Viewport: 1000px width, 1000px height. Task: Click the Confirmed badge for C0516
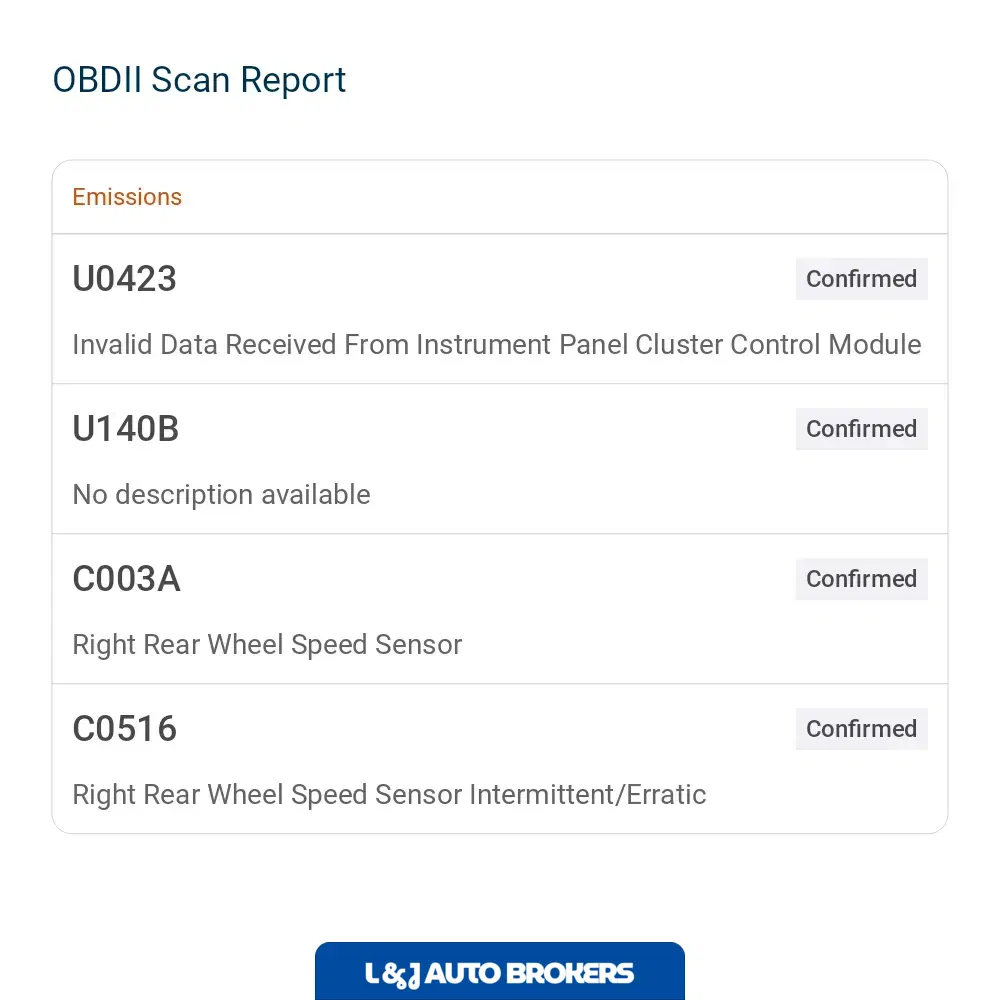click(862, 728)
